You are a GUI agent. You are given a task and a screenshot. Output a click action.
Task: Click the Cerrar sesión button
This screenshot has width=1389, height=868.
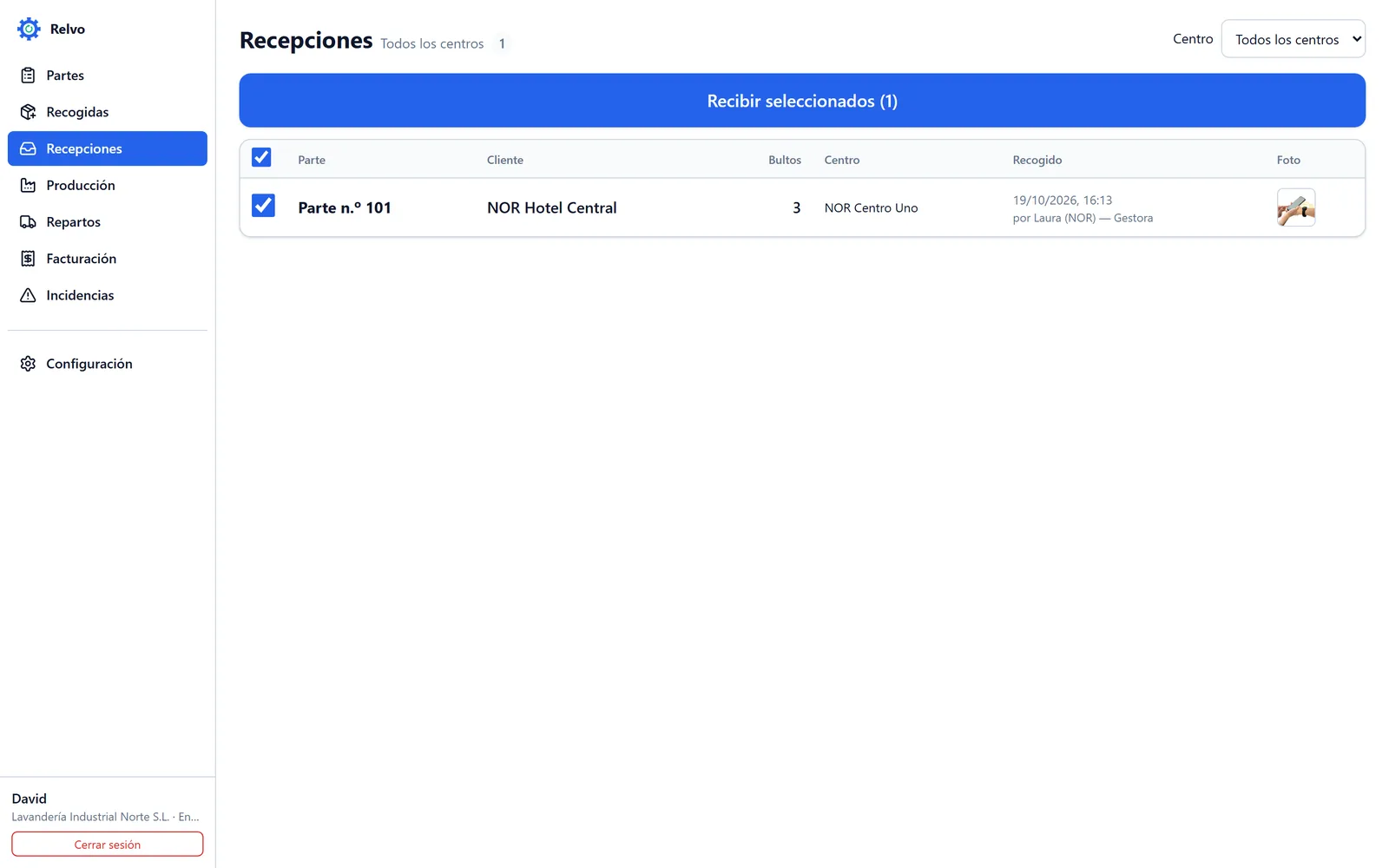pos(108,845)
